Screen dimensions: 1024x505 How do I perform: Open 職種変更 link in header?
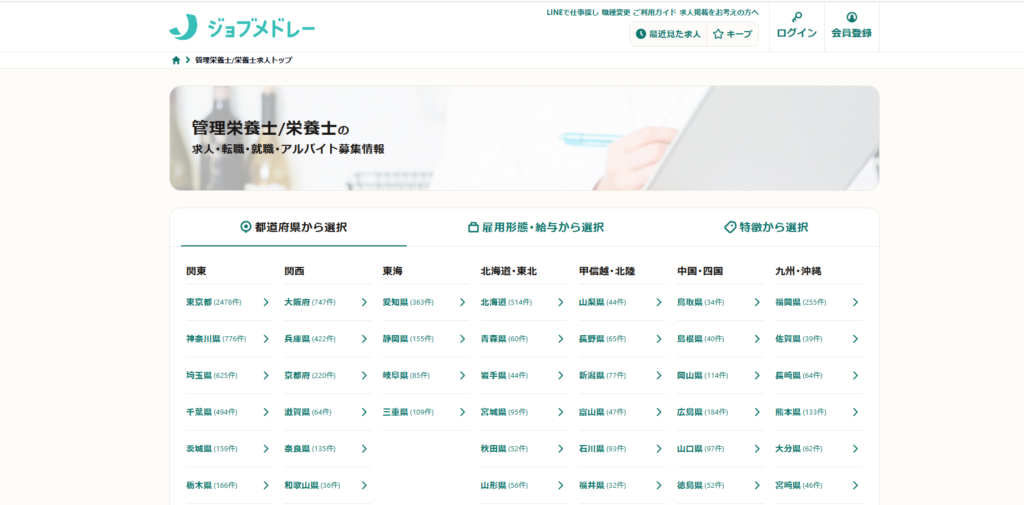[x=615, y=12]
